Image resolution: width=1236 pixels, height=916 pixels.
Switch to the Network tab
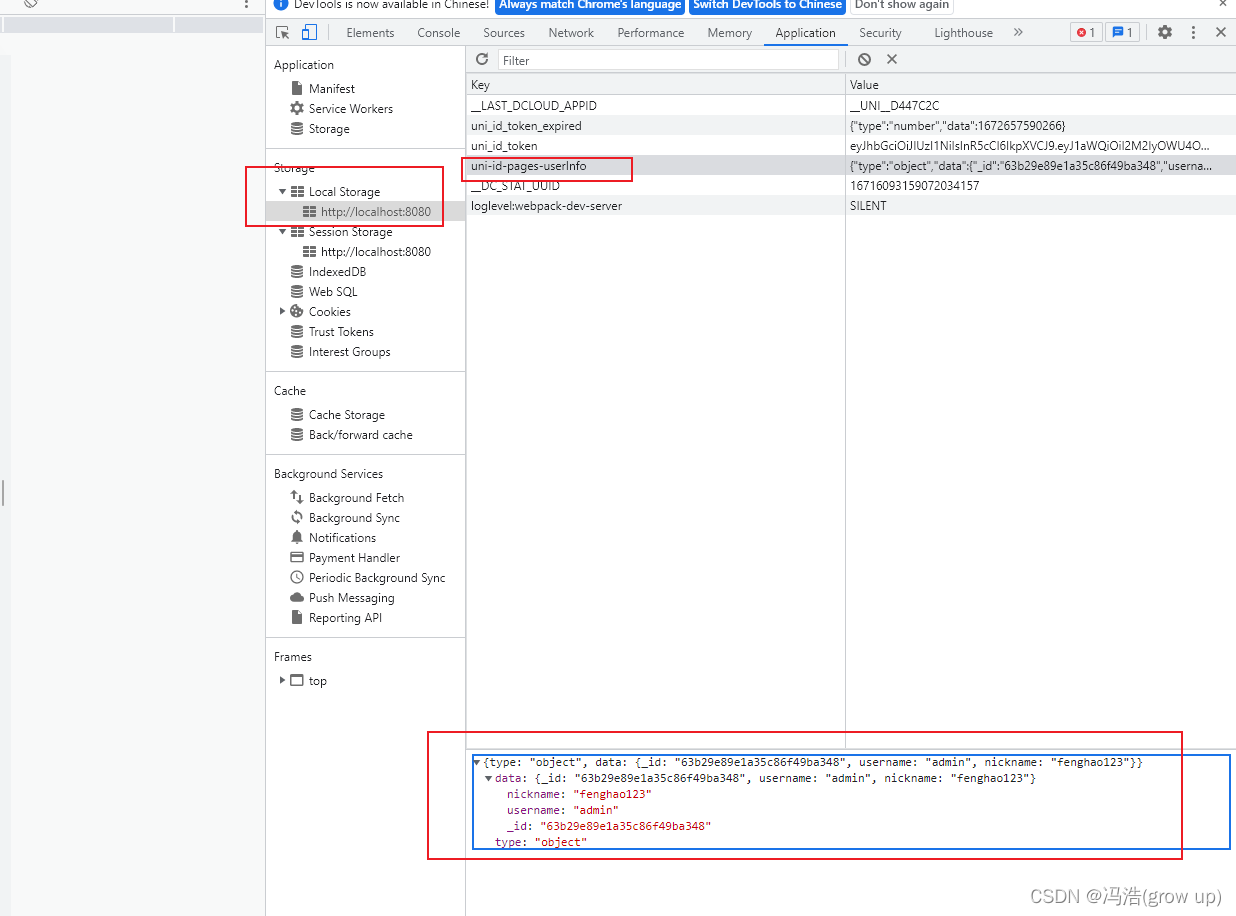coord(571,32)
